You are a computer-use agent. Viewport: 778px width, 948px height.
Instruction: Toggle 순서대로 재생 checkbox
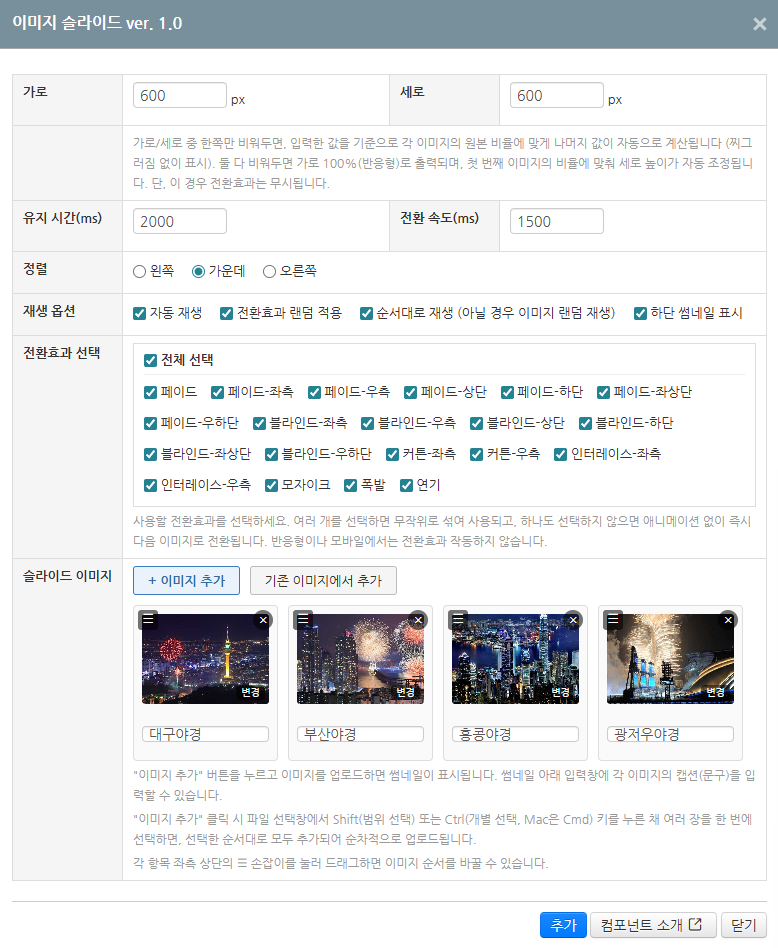pyautogui.click(x=366, y=313)
